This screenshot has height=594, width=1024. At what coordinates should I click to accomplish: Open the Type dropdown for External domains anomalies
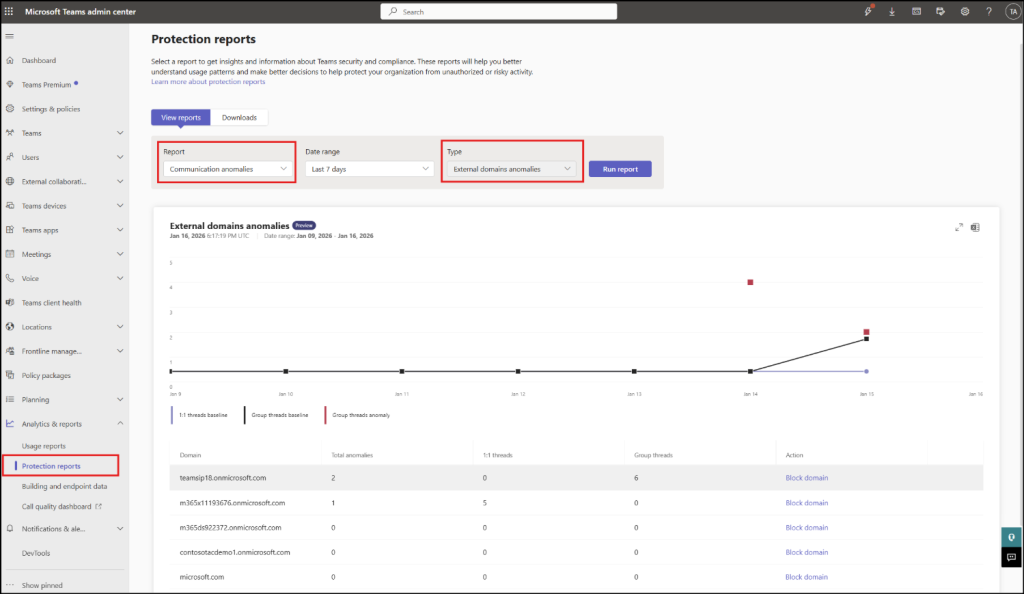511,170
